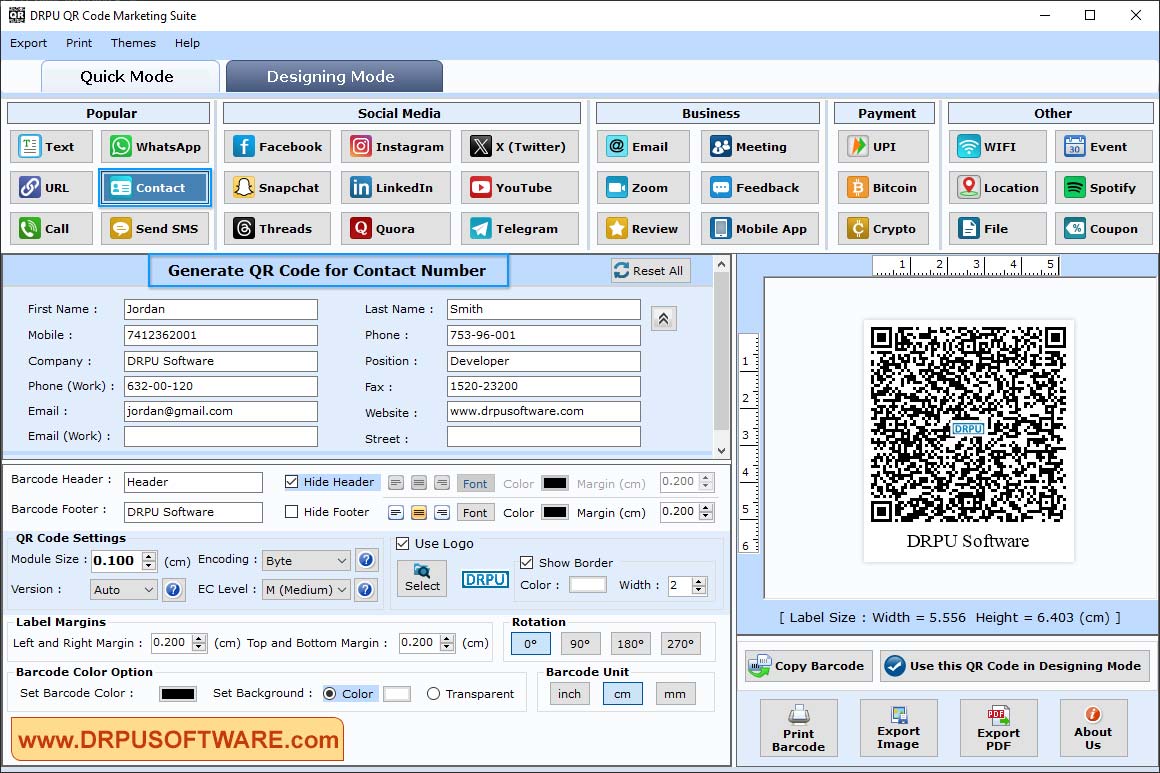Increase the footer Margin value
Image resolution: width=1160 pixels, height=773 pixels.
tap(707, 507)
